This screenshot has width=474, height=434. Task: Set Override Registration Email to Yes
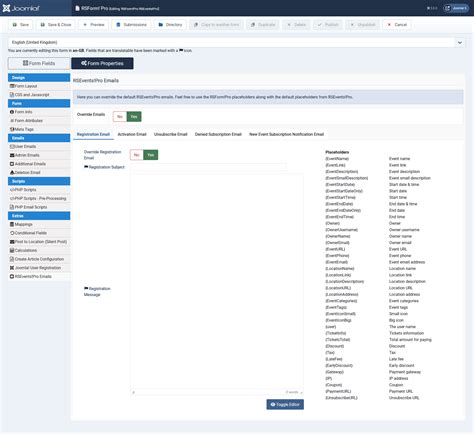click(x=151, y=155)
